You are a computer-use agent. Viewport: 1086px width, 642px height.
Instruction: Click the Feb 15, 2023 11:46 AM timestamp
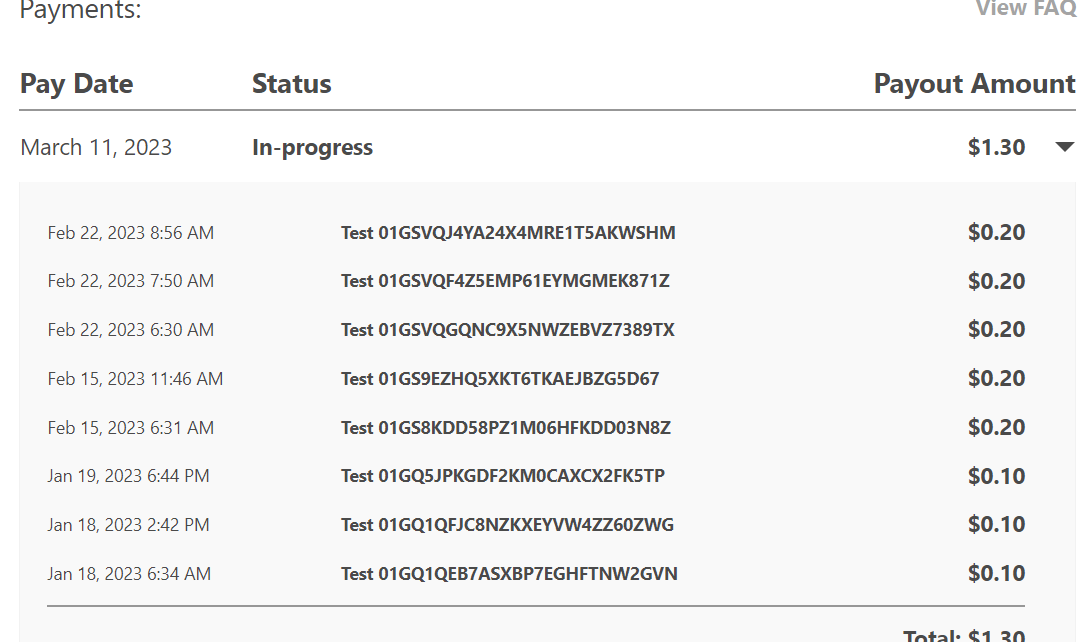point(135,379)
